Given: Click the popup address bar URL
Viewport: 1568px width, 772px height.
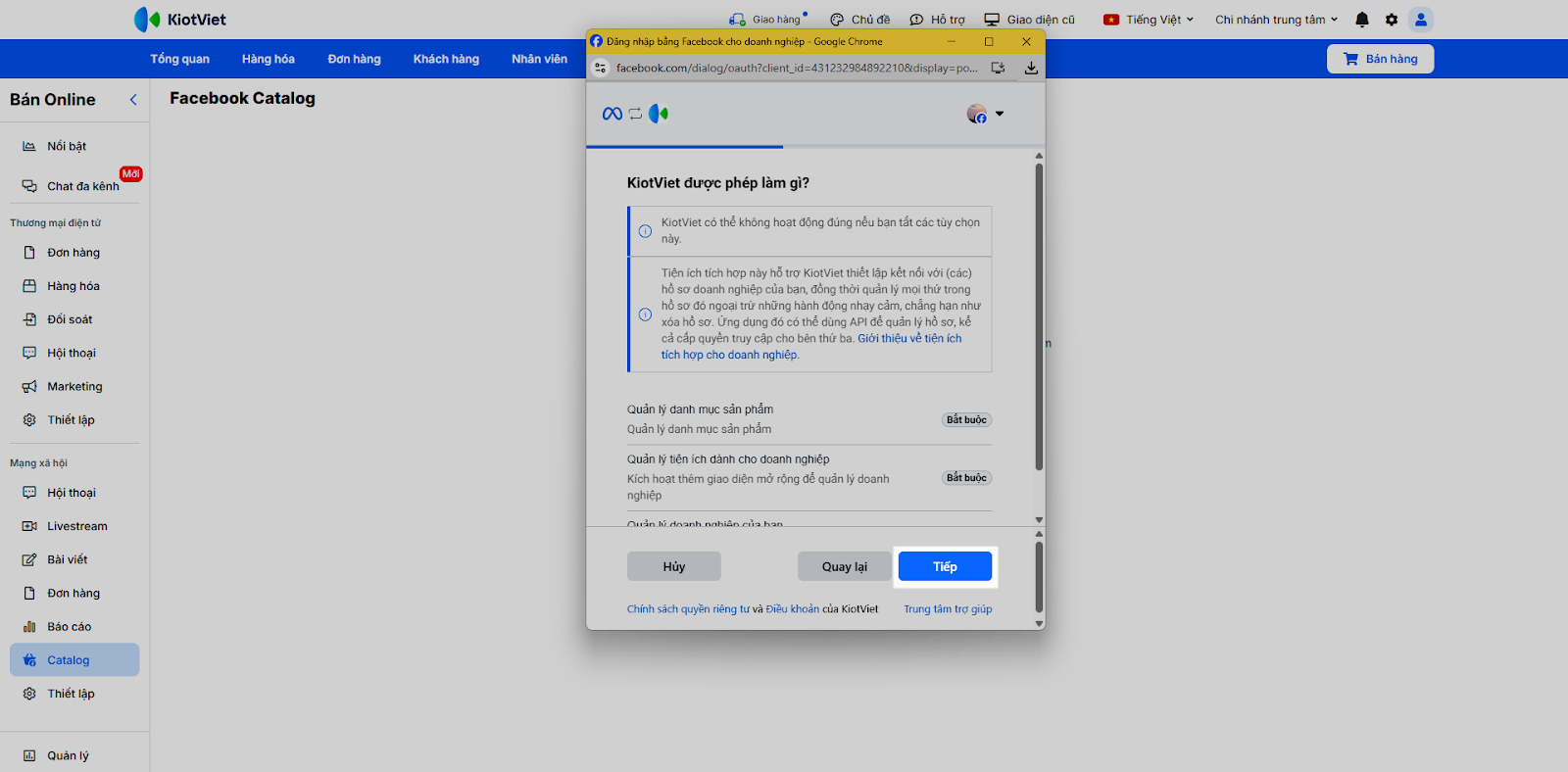Looking at the screenshot, I should coord(797,68).
